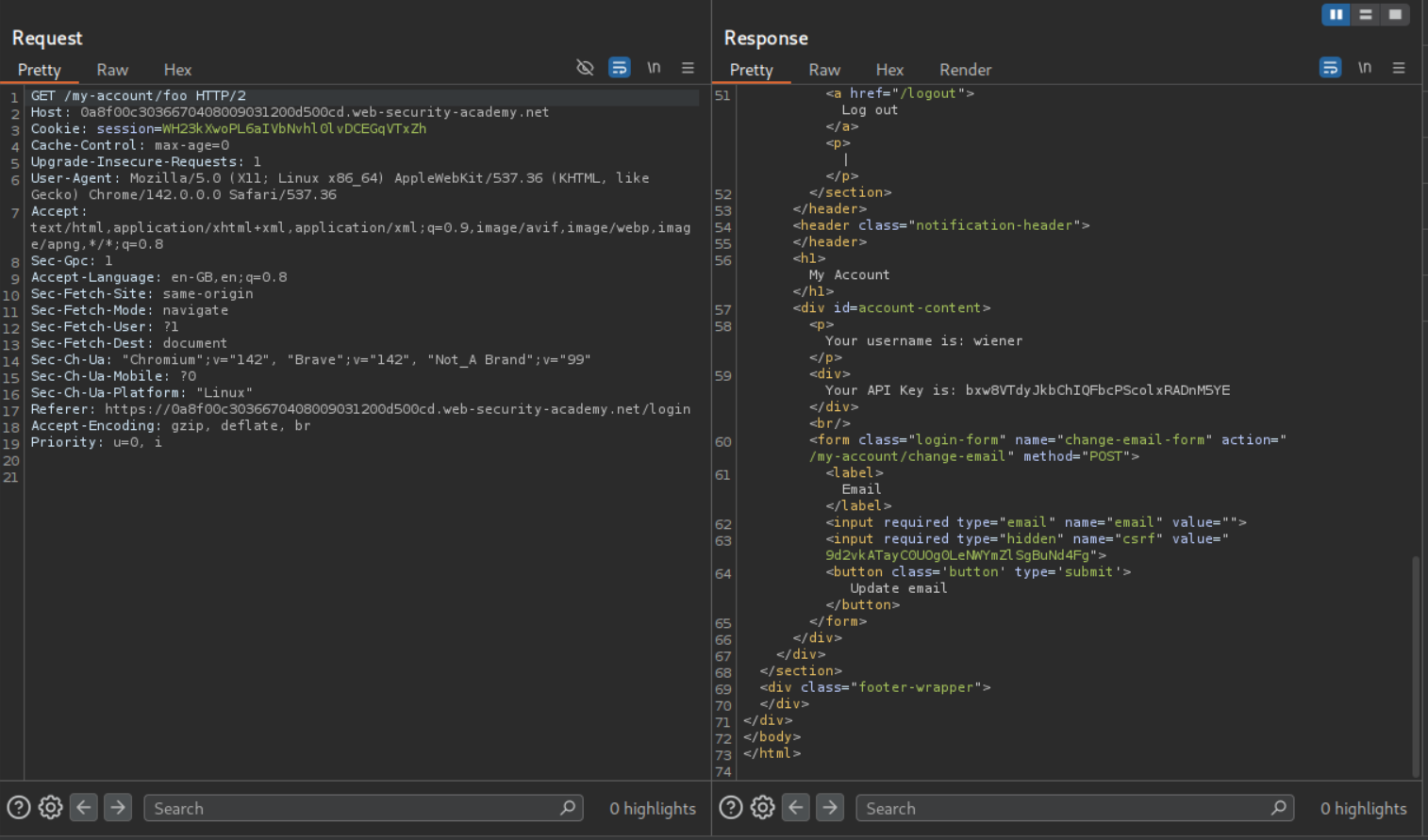Open Request search settings gear
The height and width of the screenshot is (840, 1428).
[51, 808]
